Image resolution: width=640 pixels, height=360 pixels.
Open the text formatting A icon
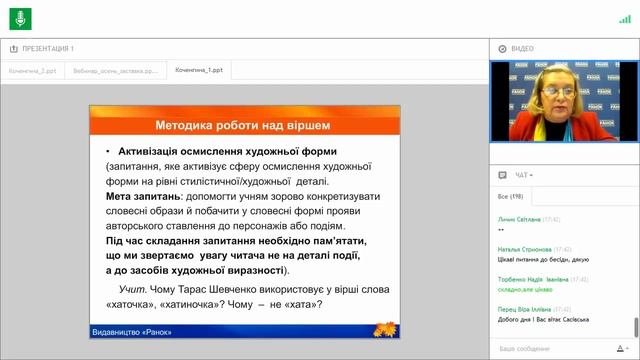622,349
